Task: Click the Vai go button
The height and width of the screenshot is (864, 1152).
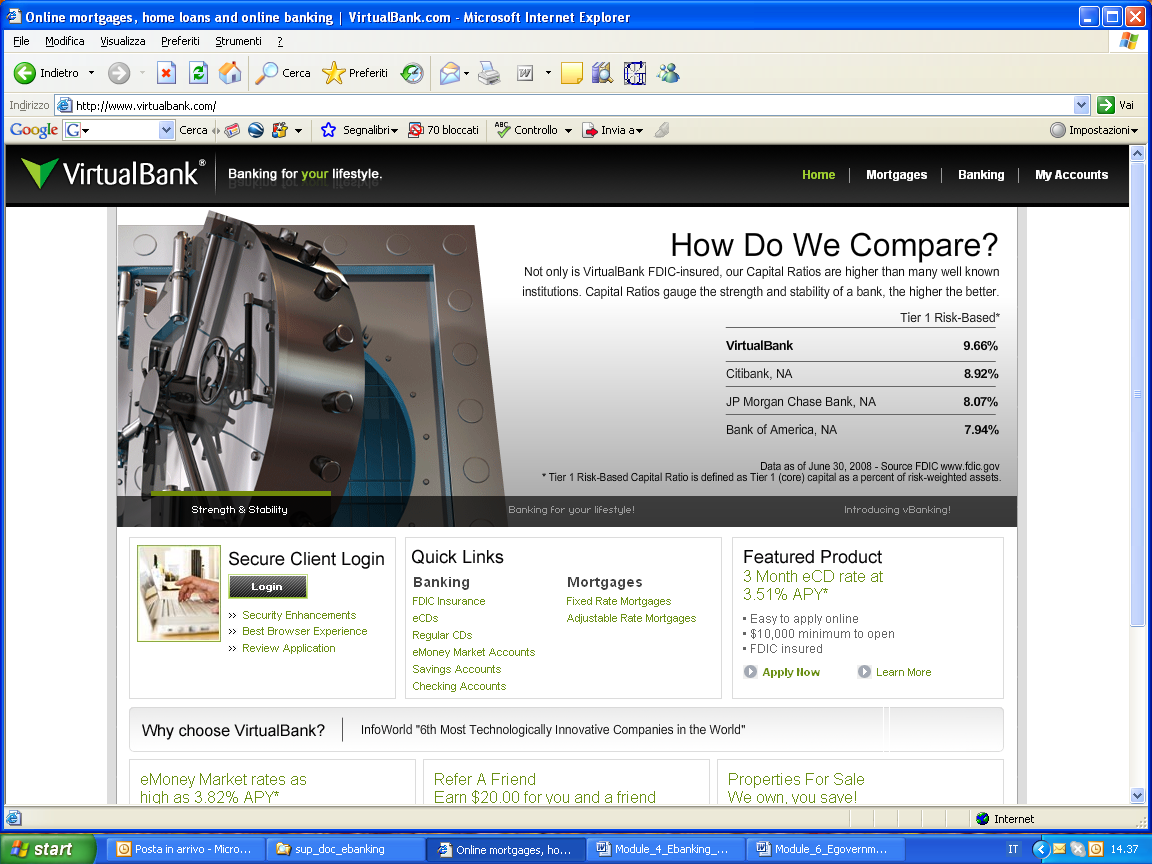Action: (x=1116, y=105)
